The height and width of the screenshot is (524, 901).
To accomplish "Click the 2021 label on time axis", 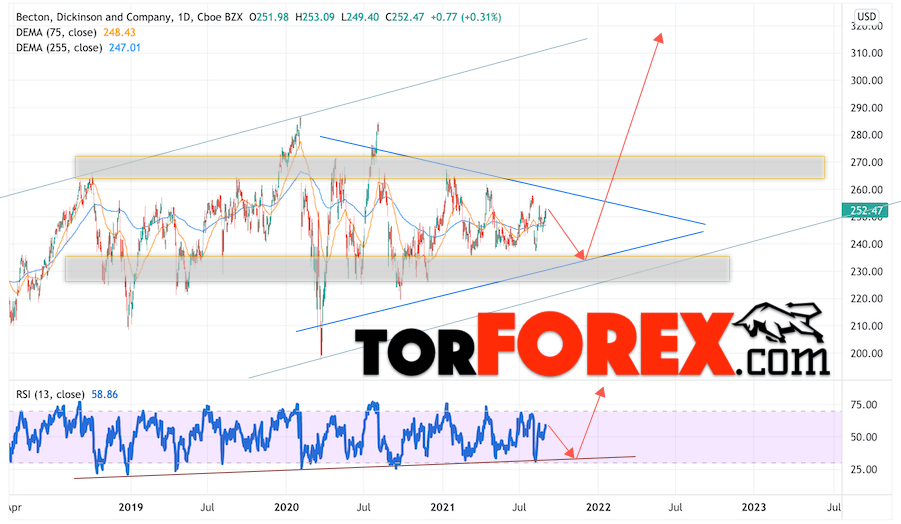I will point(442,507).
